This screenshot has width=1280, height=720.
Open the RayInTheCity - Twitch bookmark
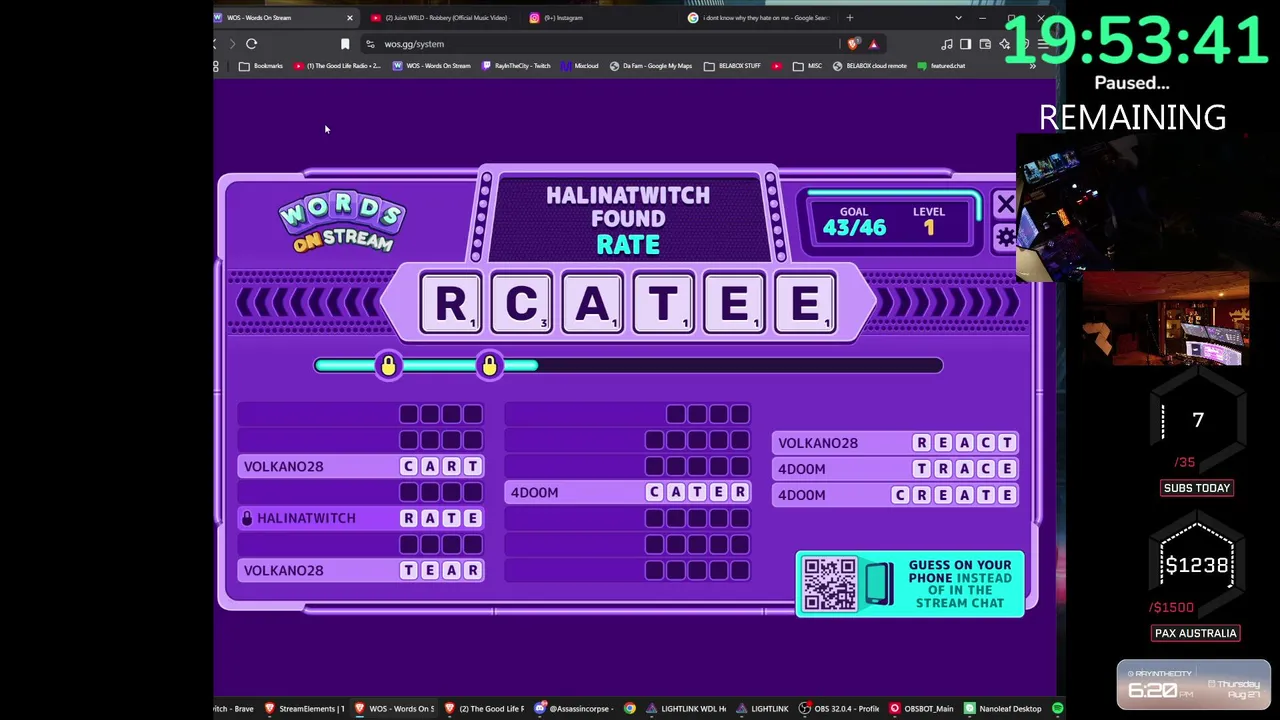[516, 66]
